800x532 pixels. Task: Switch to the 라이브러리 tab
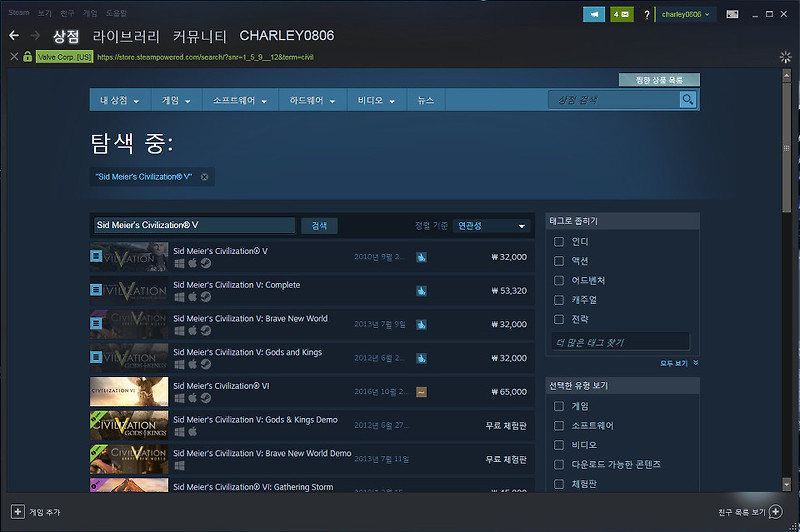126,36
